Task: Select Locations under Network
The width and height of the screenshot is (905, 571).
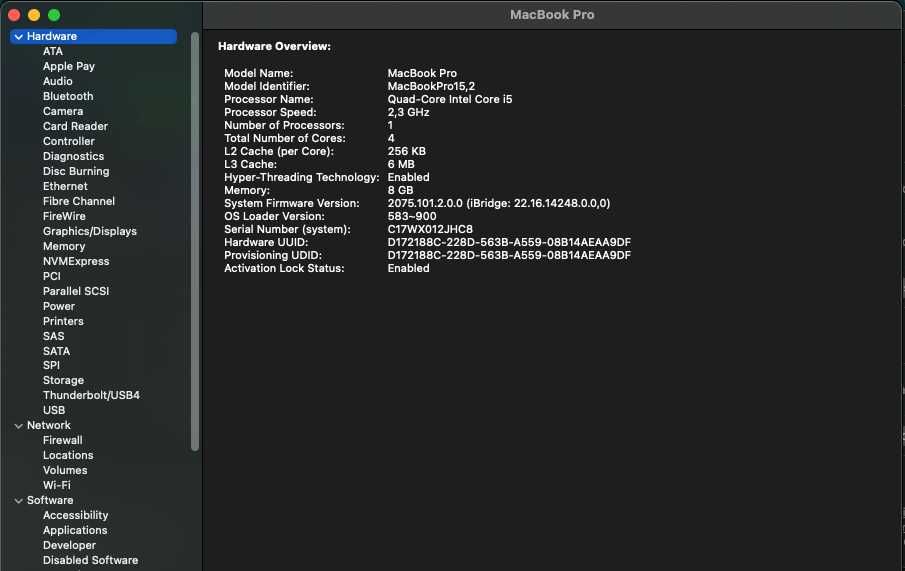Action: click(68, 456)
